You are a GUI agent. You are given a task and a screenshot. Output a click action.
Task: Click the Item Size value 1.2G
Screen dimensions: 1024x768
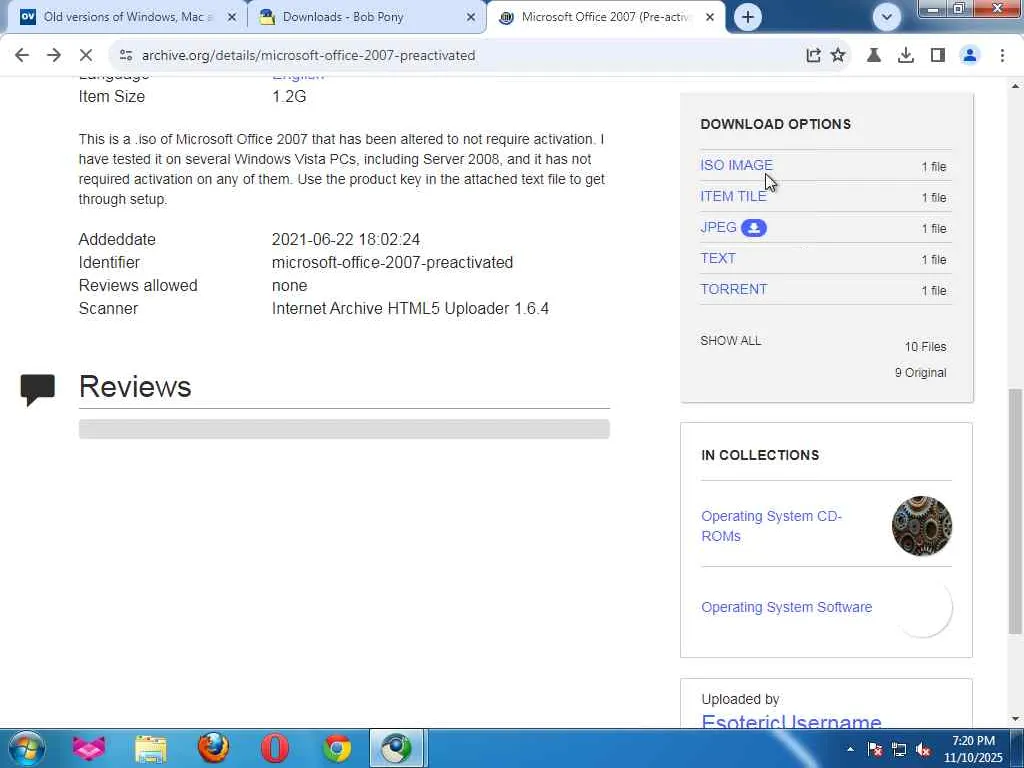tap(289, 97)
